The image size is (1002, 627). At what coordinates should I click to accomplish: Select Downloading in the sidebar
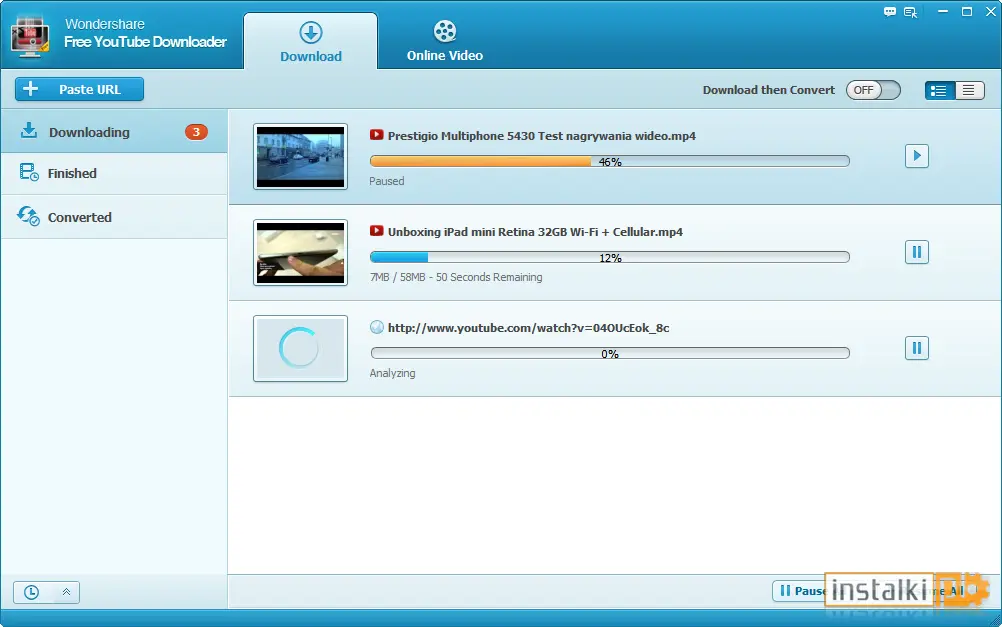(x=114, y=132)
